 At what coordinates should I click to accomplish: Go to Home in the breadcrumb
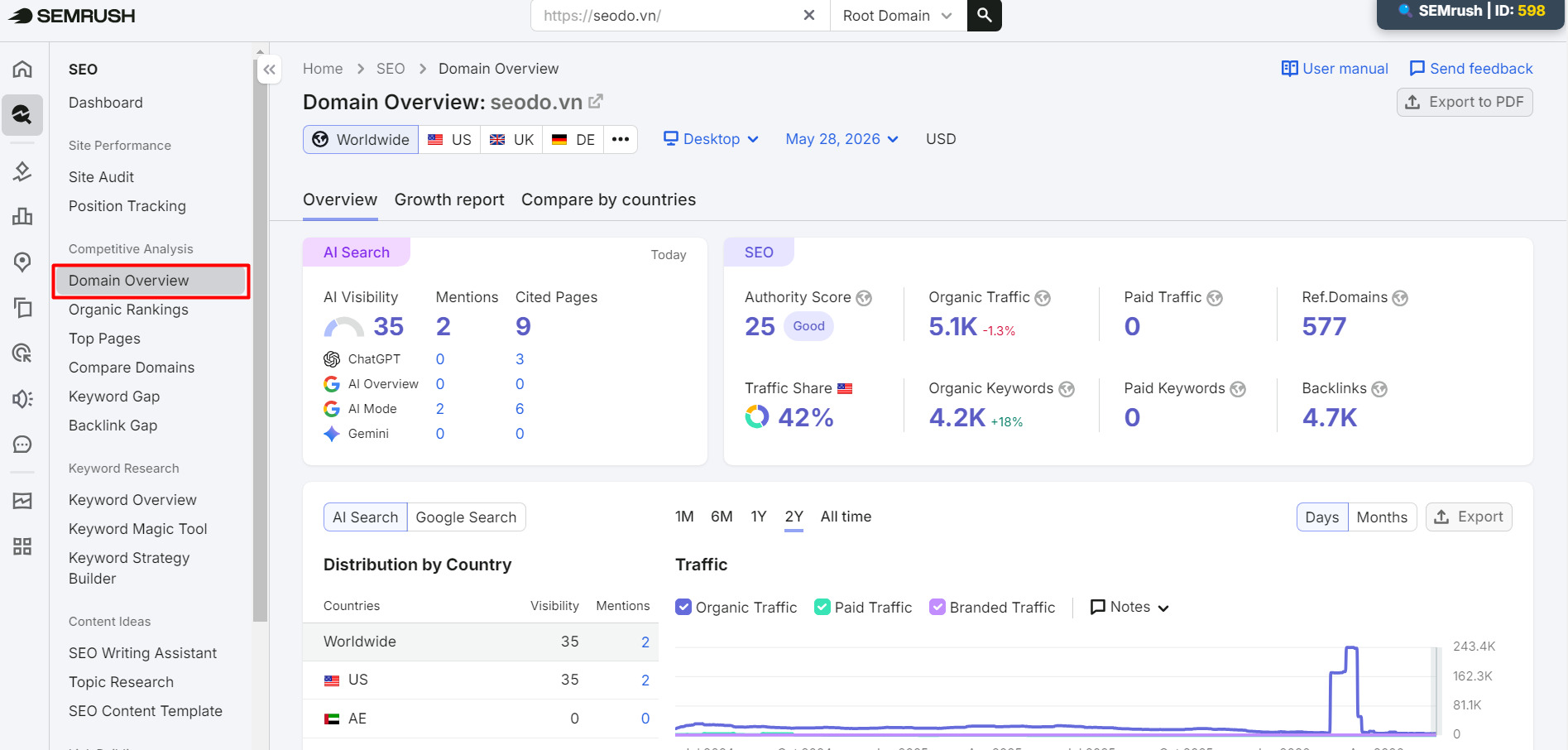pyautogui.click(x=323, y=69)
